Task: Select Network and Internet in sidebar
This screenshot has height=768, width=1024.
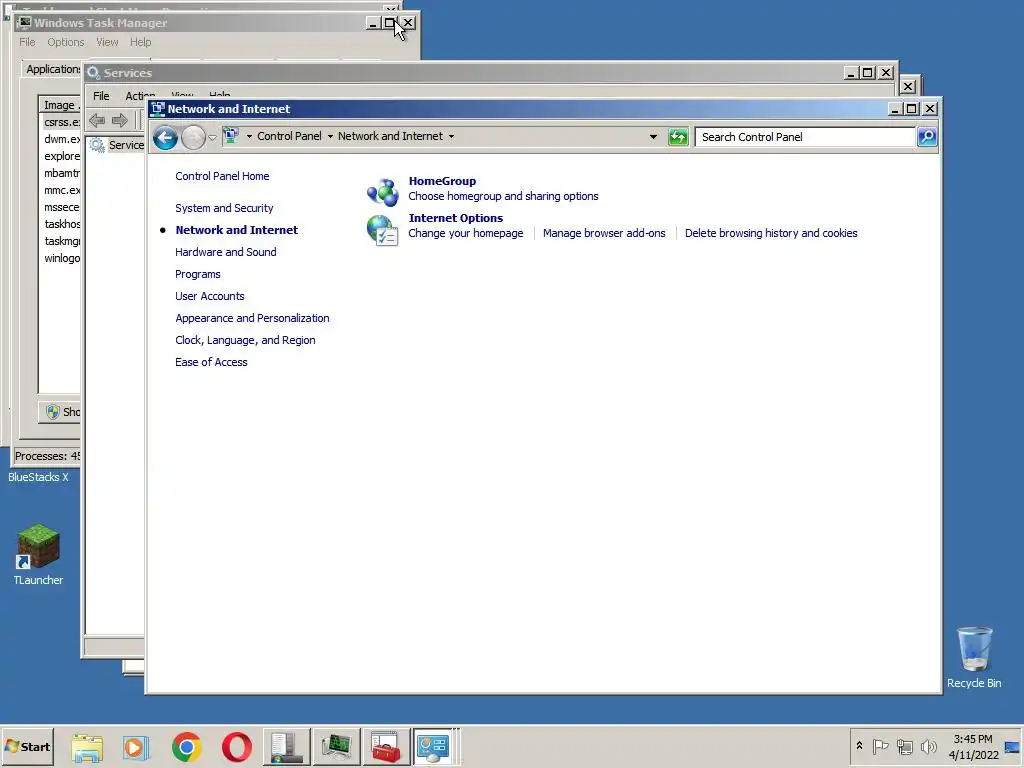Action: 236,230
